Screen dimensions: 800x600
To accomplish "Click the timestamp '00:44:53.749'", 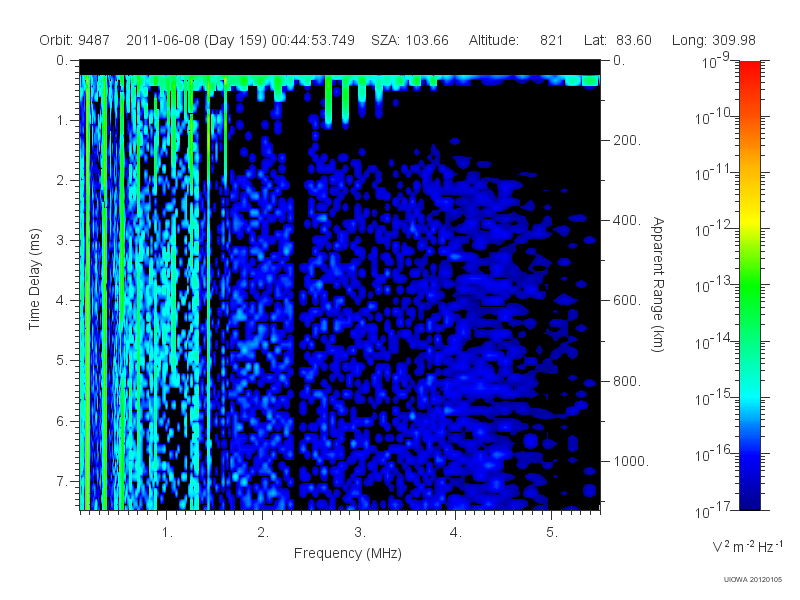I will click(x=313, y=40).
